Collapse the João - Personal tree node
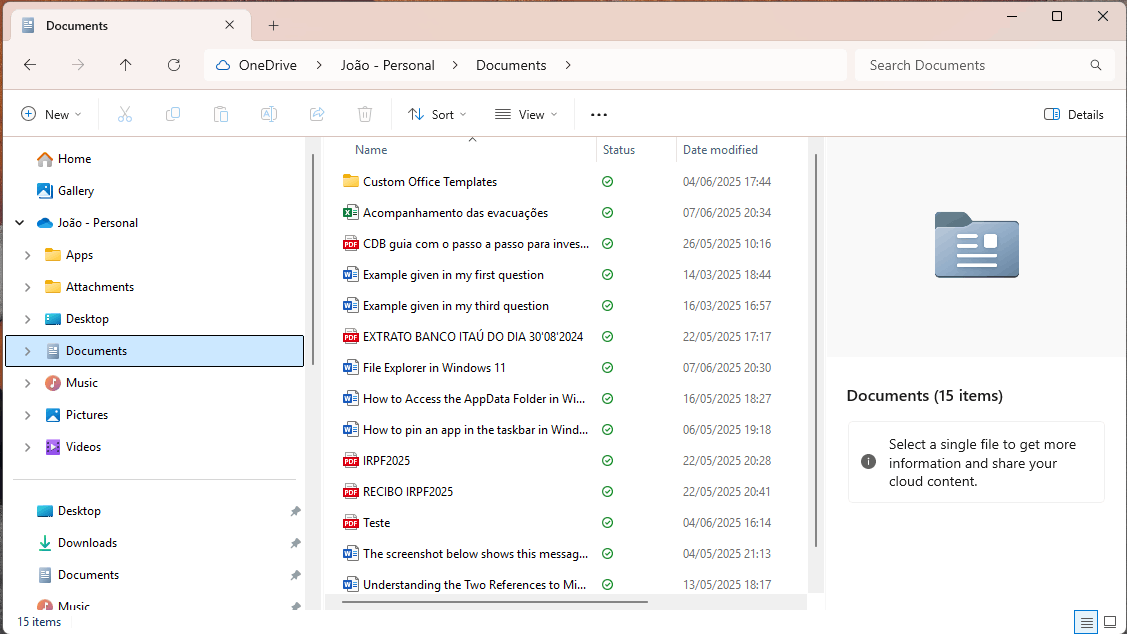Screen dimensions: 1127x634 [x=20, y=223]
